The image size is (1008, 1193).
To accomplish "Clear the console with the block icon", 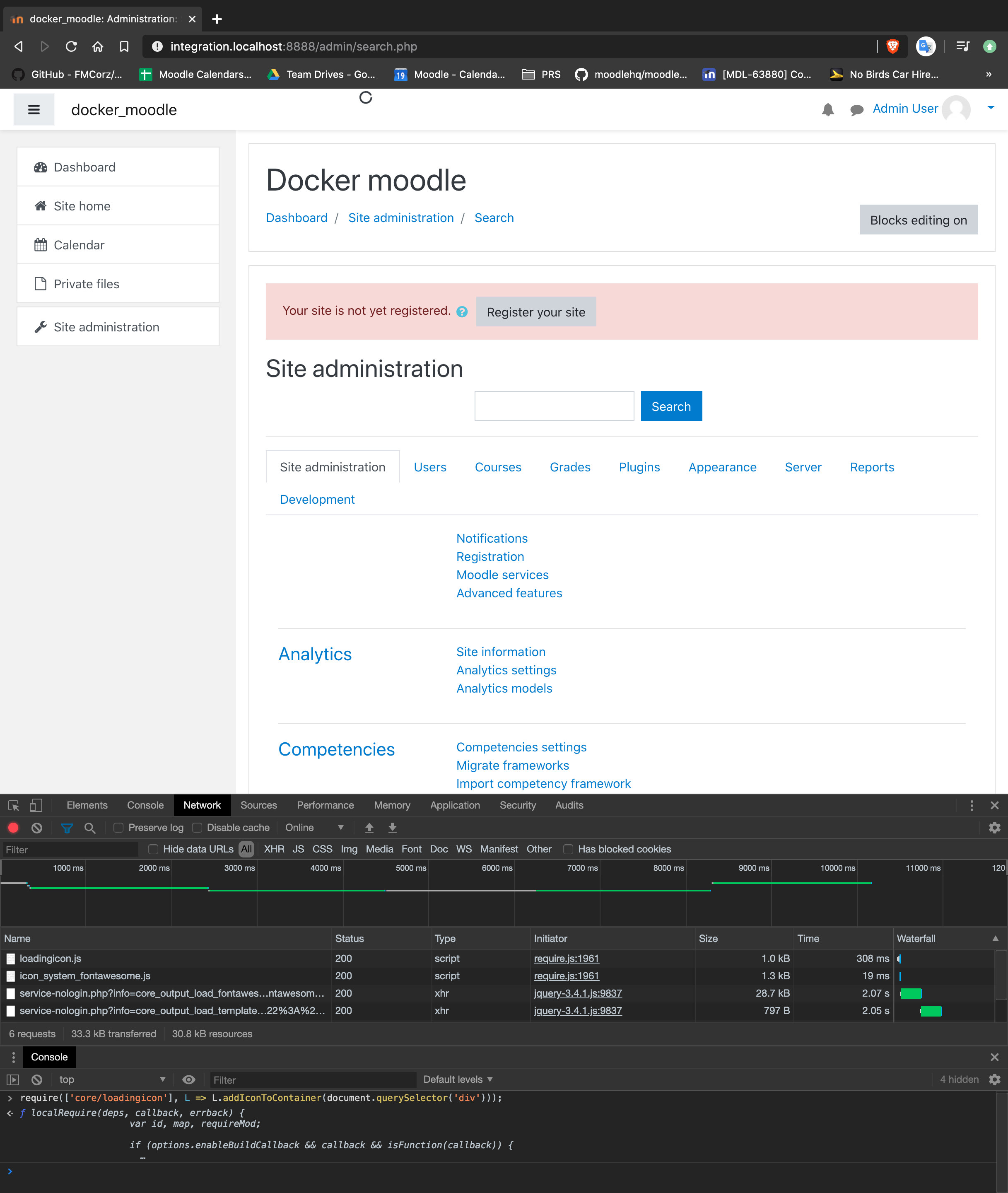I will (x=37, y=1080).
